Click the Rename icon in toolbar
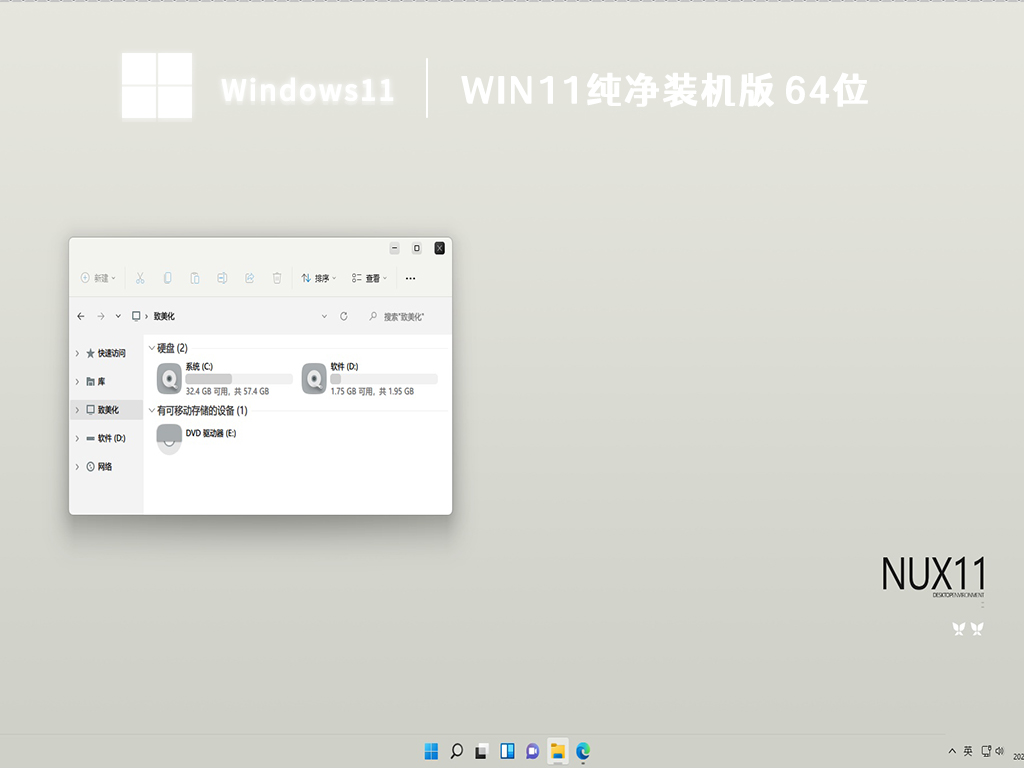1024x768 pixels. pyautogui.click(x=223, y=278)
